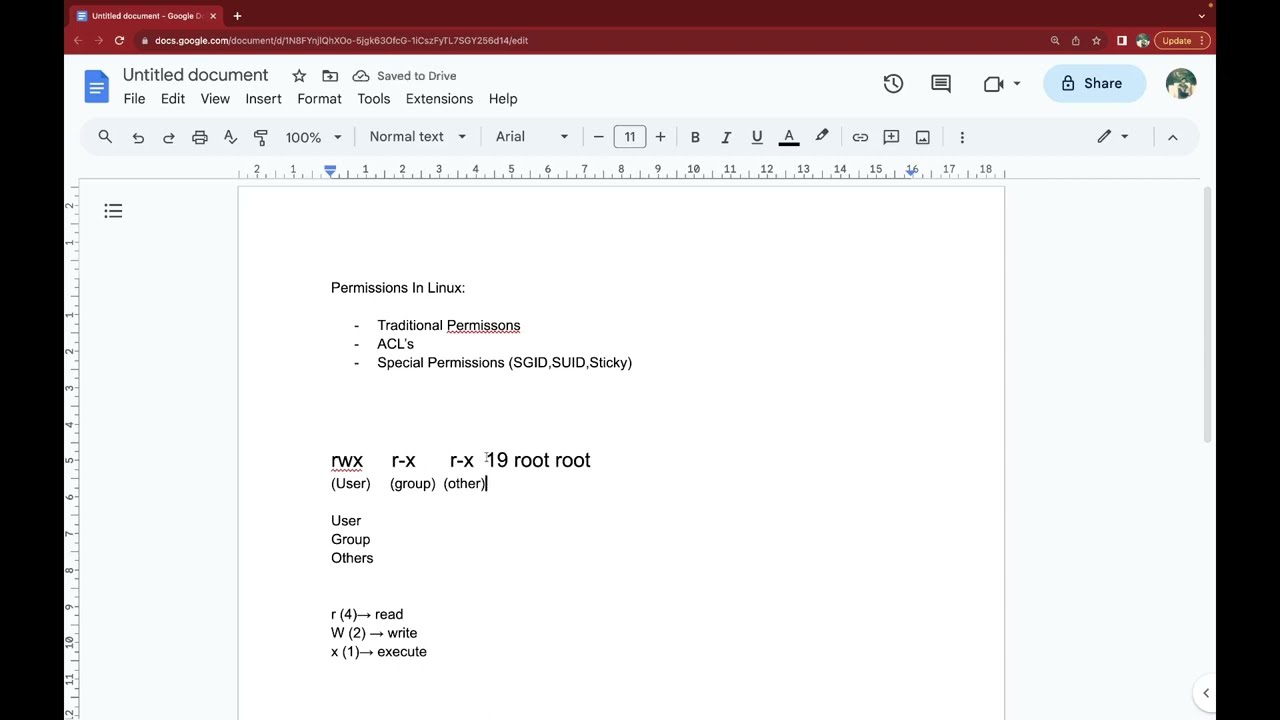The width and height of the screenshot is (1280, 720).
Task: Run spelling and grammar check
Action: click(x=230, y=137)
